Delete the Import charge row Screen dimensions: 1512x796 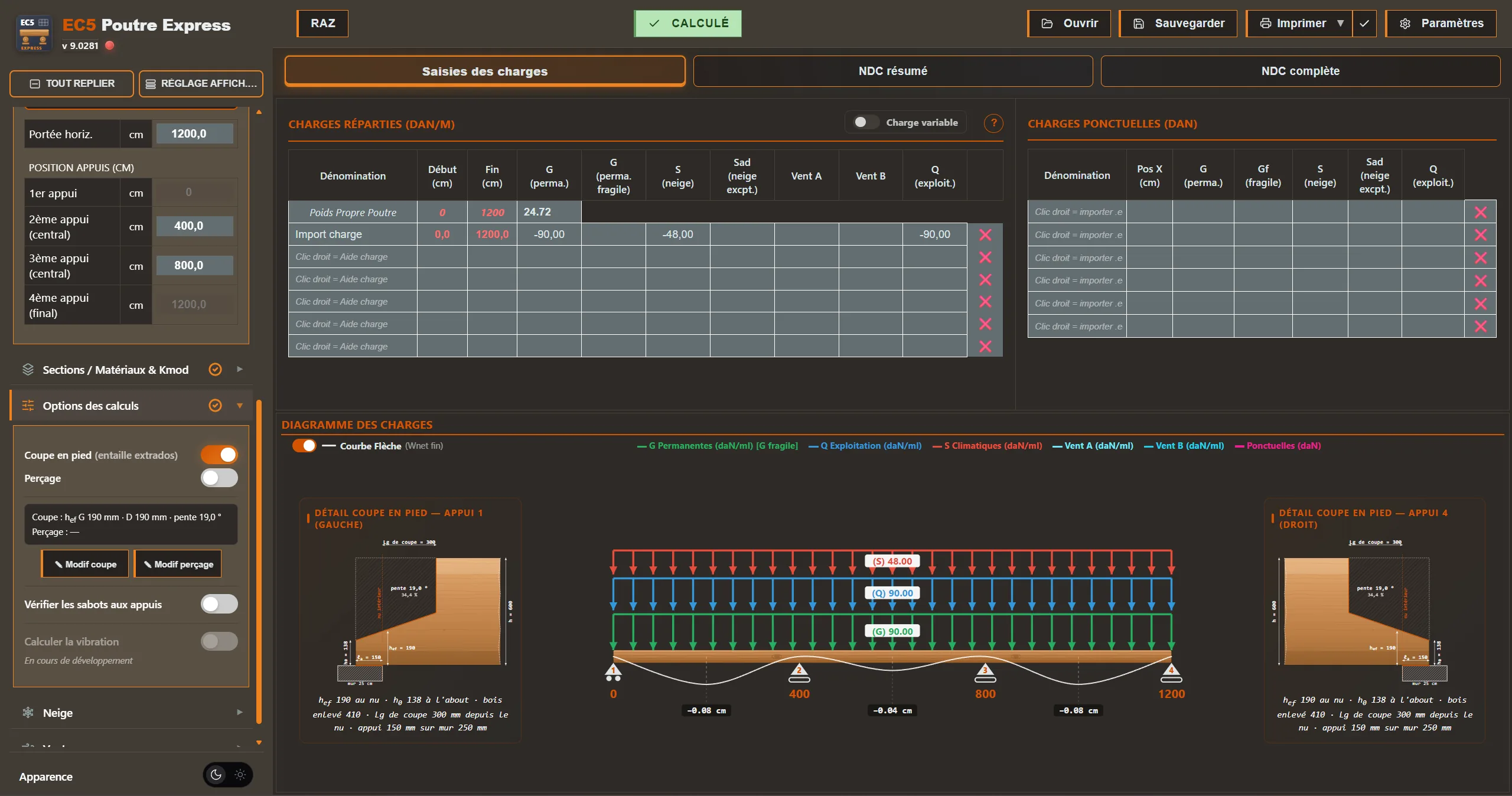985,234
